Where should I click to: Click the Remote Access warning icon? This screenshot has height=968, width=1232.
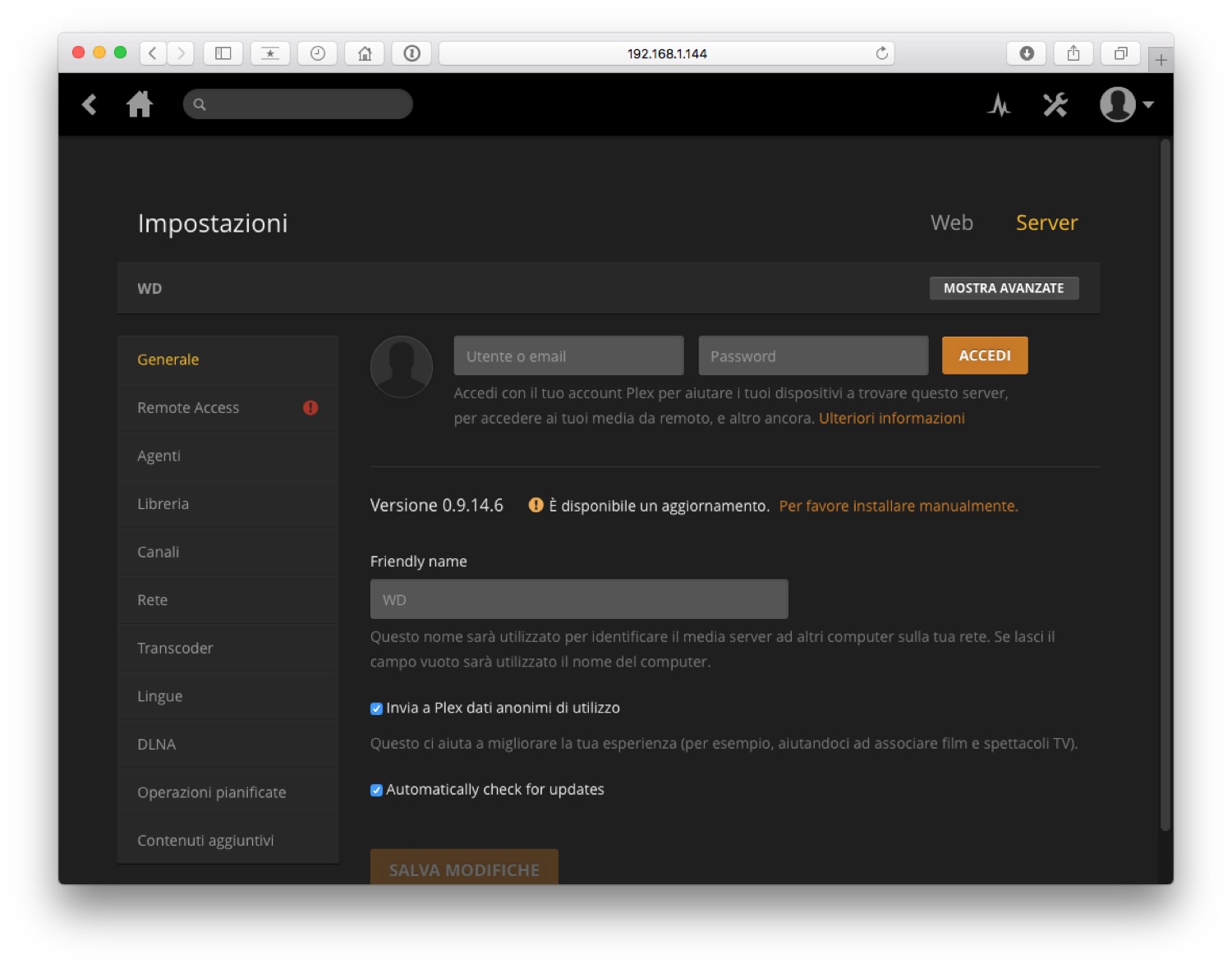[310, 407]
